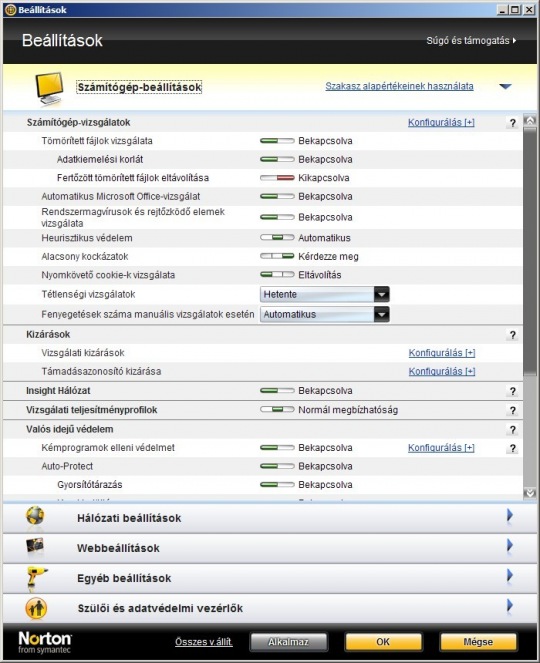Click the Webbeállítások cards icon

35,546
